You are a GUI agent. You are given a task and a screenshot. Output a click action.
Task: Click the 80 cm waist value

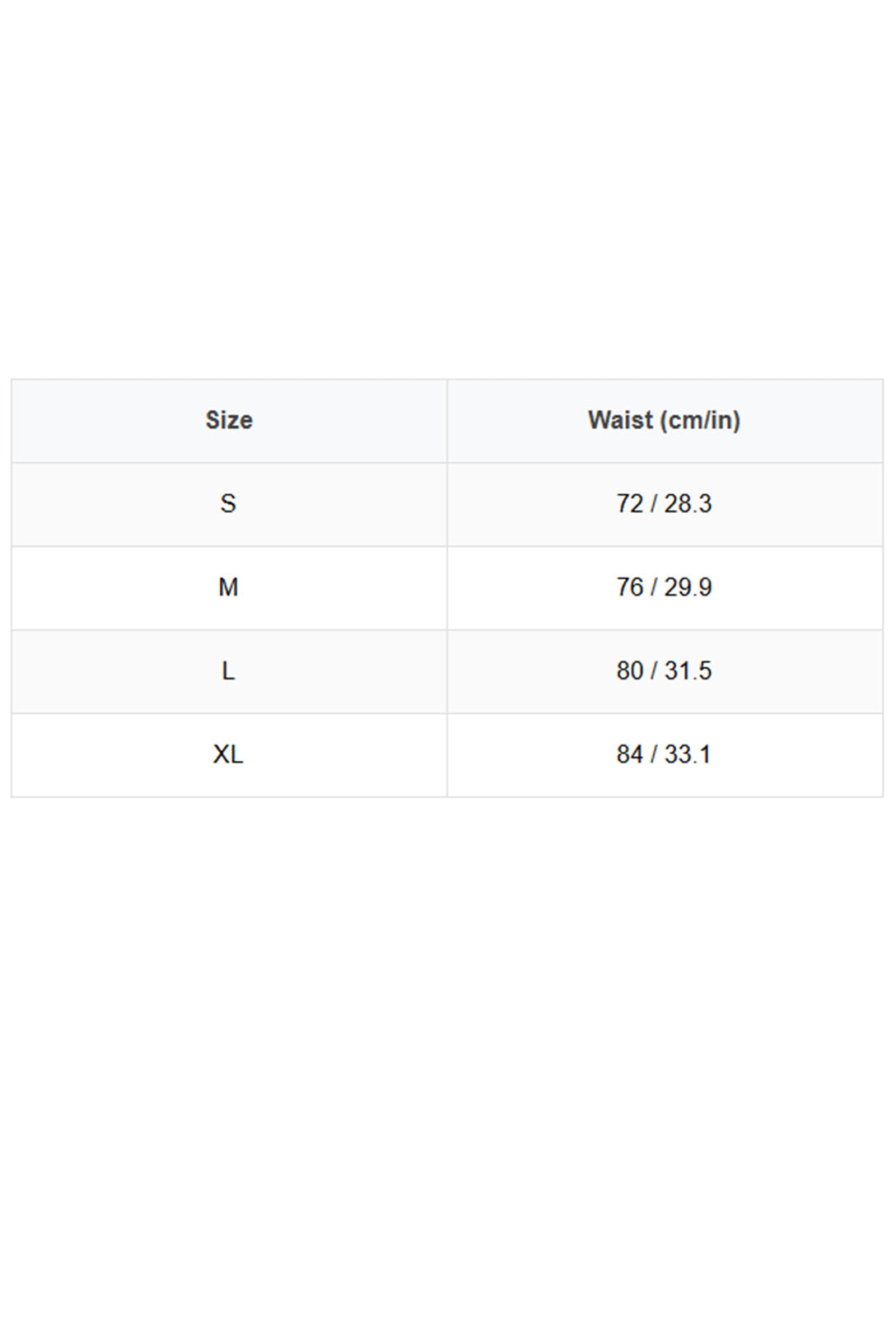pos(630,671)
